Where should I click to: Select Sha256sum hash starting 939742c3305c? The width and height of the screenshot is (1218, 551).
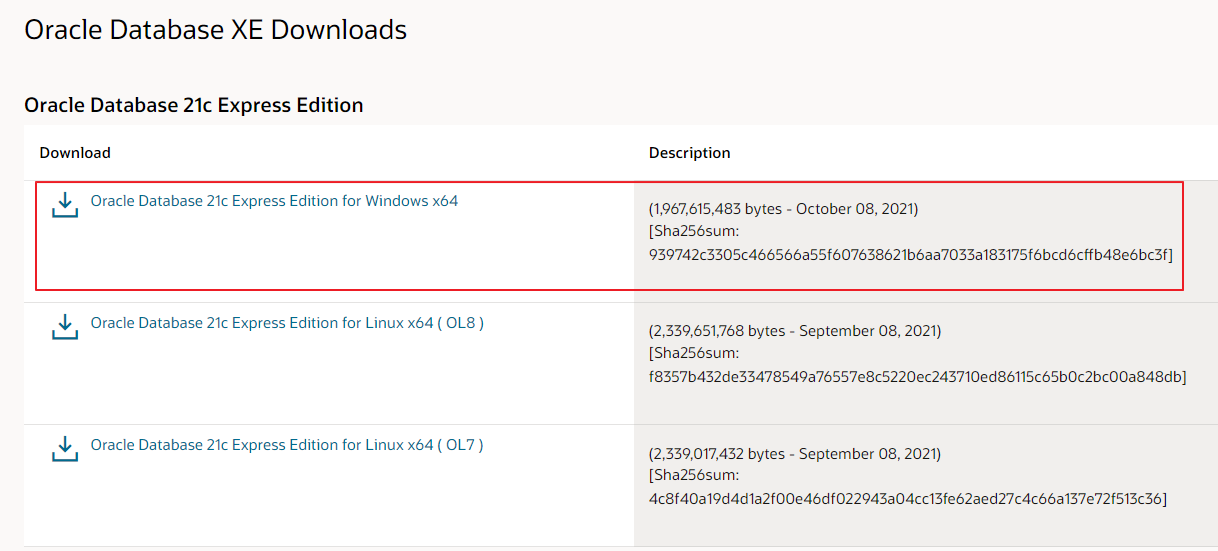pyautogui.click(x=911, y=255)
